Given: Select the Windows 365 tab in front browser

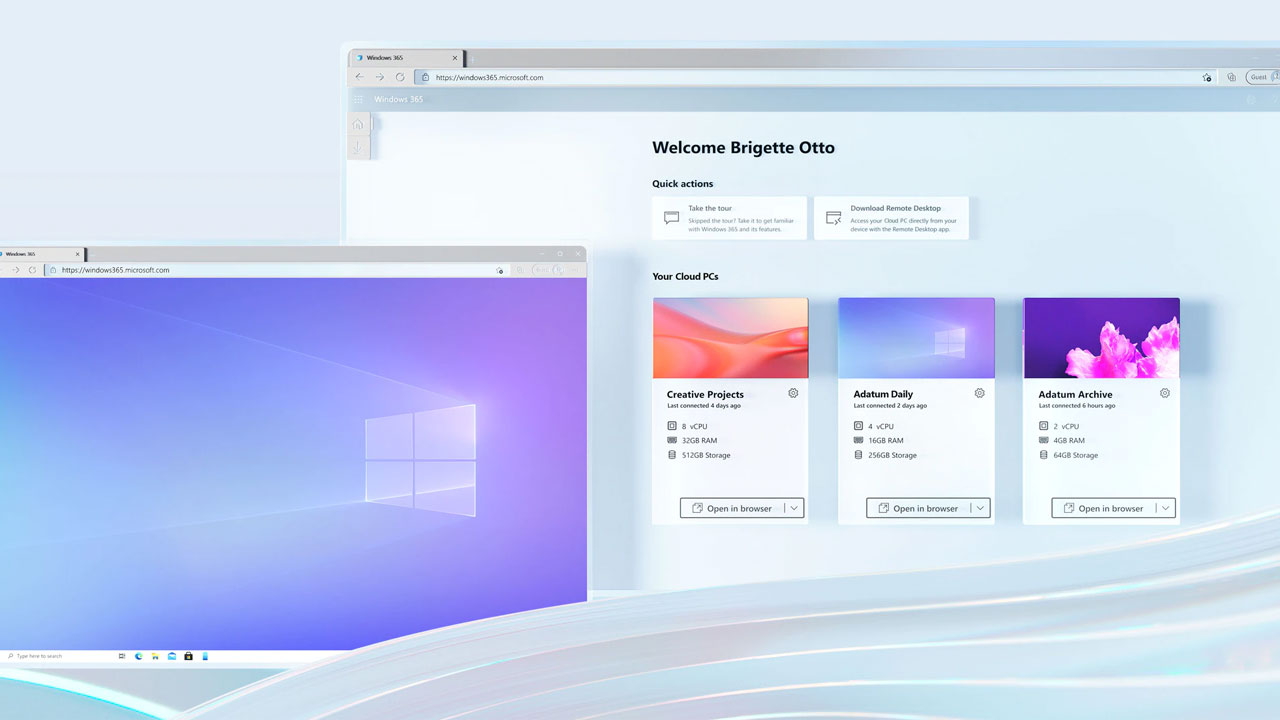Looking at the screenshot, I should tap(40, 254).
